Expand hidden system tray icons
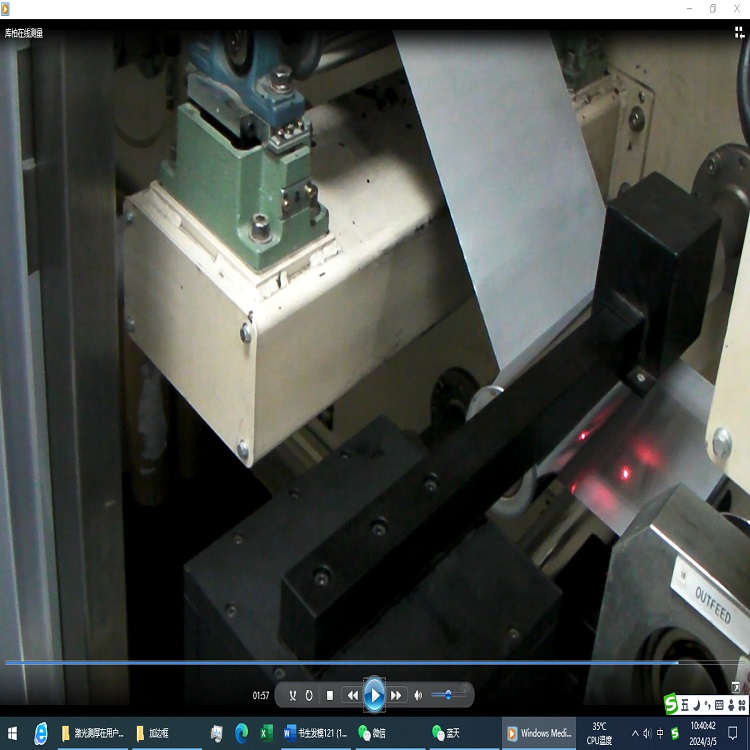The width and height of the screenshot is (750, 750). [x=634, y=733]
